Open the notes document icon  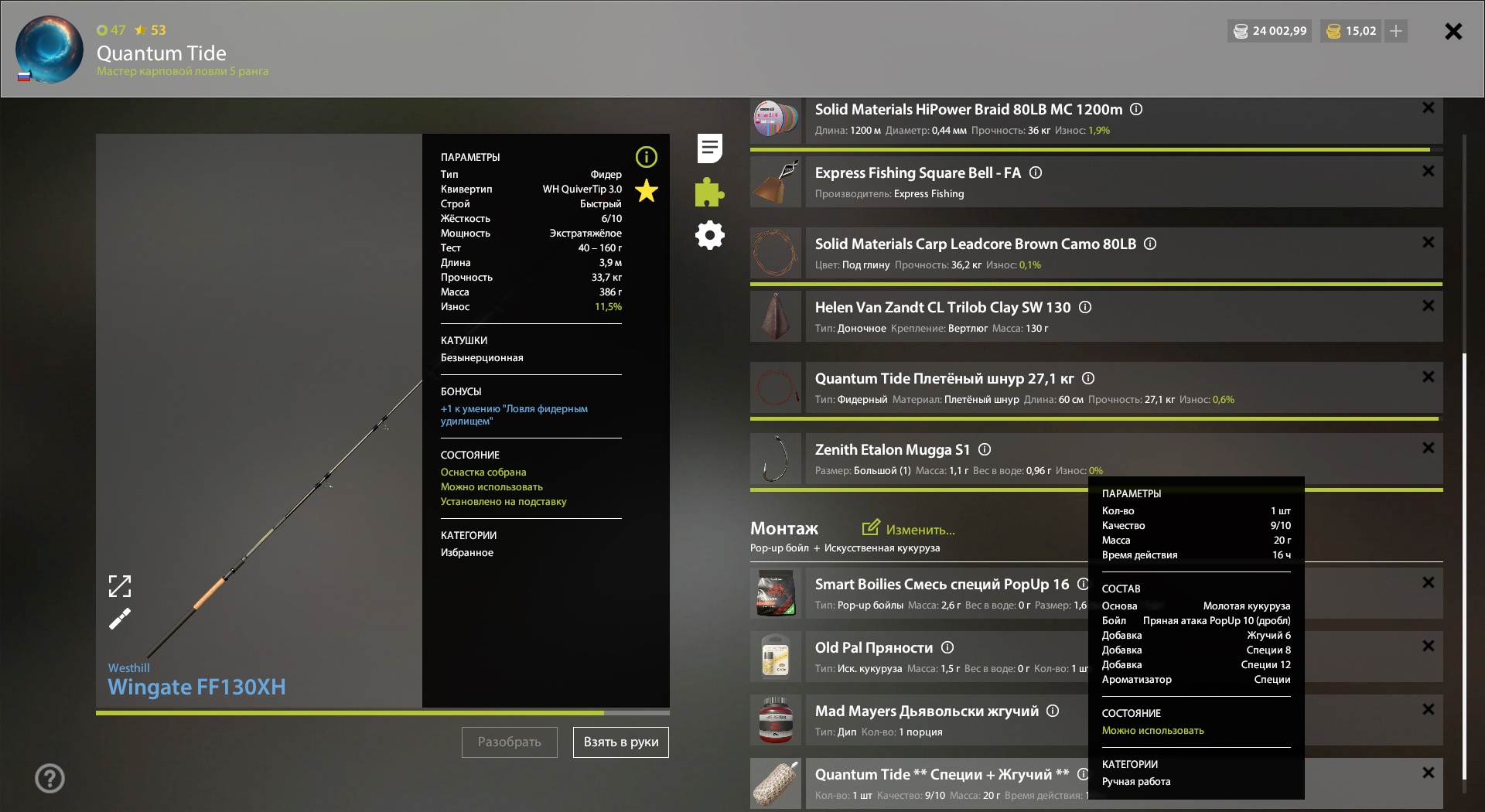[709, 148]
